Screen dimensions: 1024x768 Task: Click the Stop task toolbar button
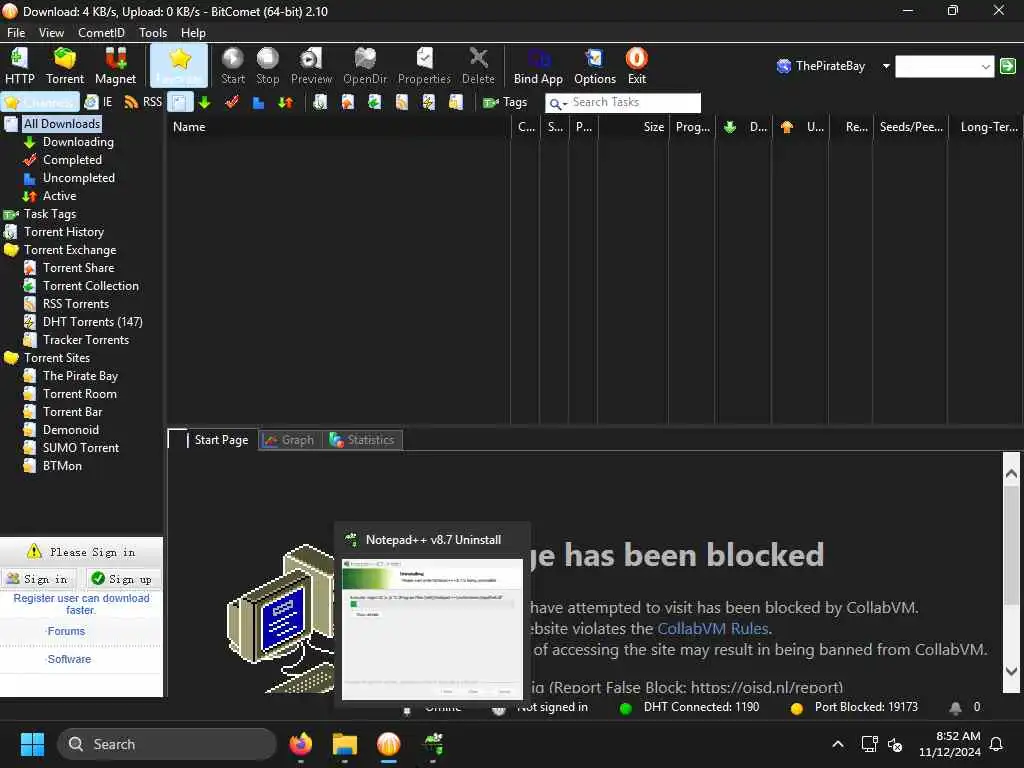pos(267,66)
